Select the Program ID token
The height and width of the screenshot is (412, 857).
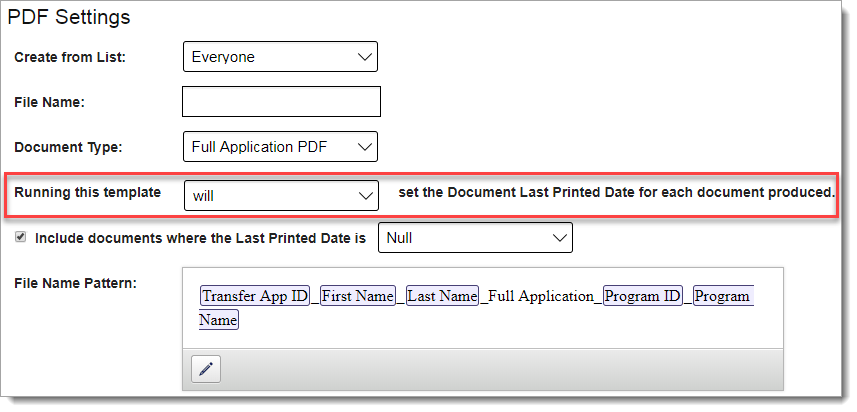tap(643, 296)
